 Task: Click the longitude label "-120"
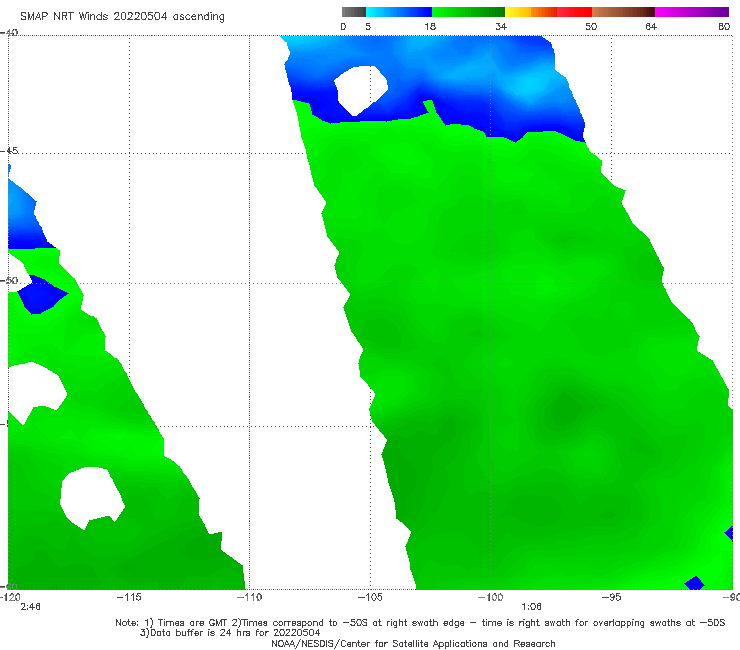(10, 597)
